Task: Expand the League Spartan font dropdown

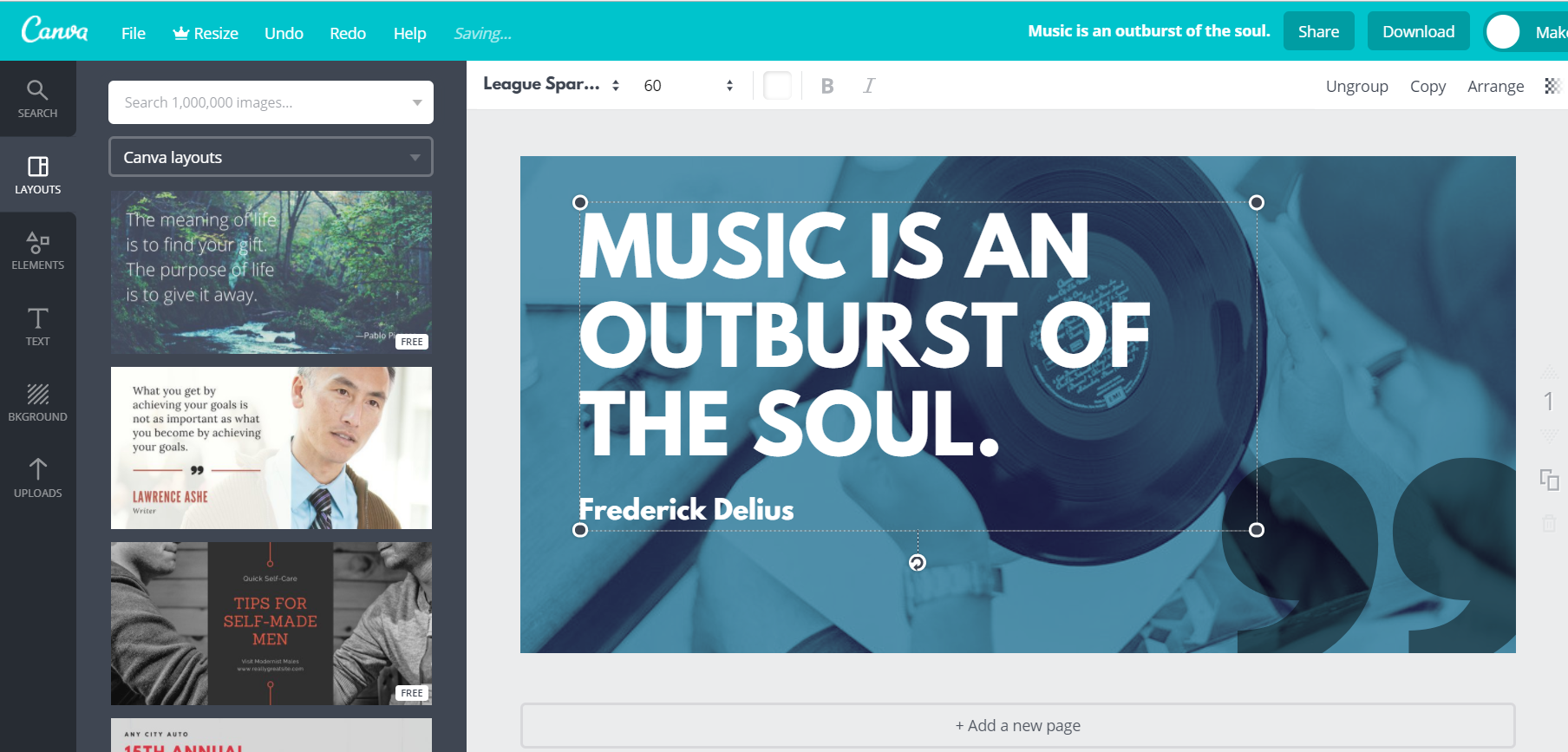Action: (552, 85)
